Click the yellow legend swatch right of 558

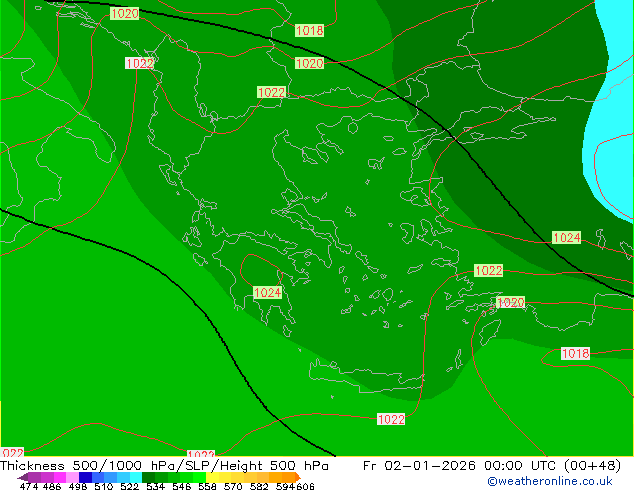212,477
